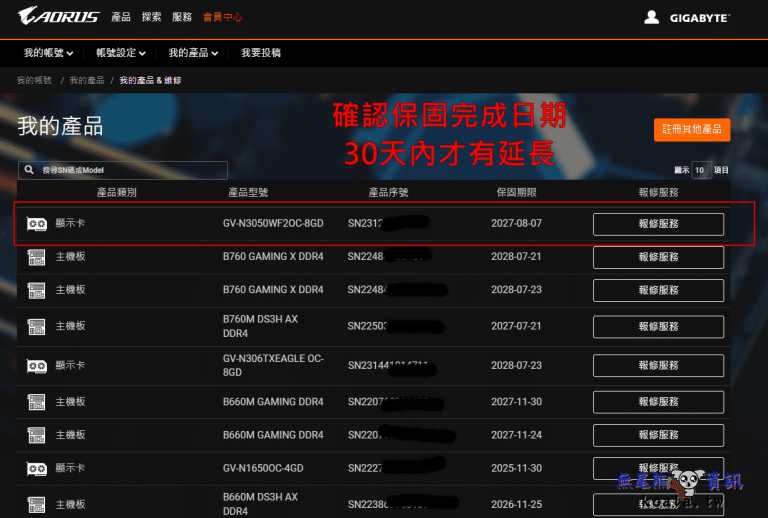Click 報修服務 for B660M GAMING DDR4 2027-11-24
The width and height of the screenshot is (768, 518).
point(658,436)
